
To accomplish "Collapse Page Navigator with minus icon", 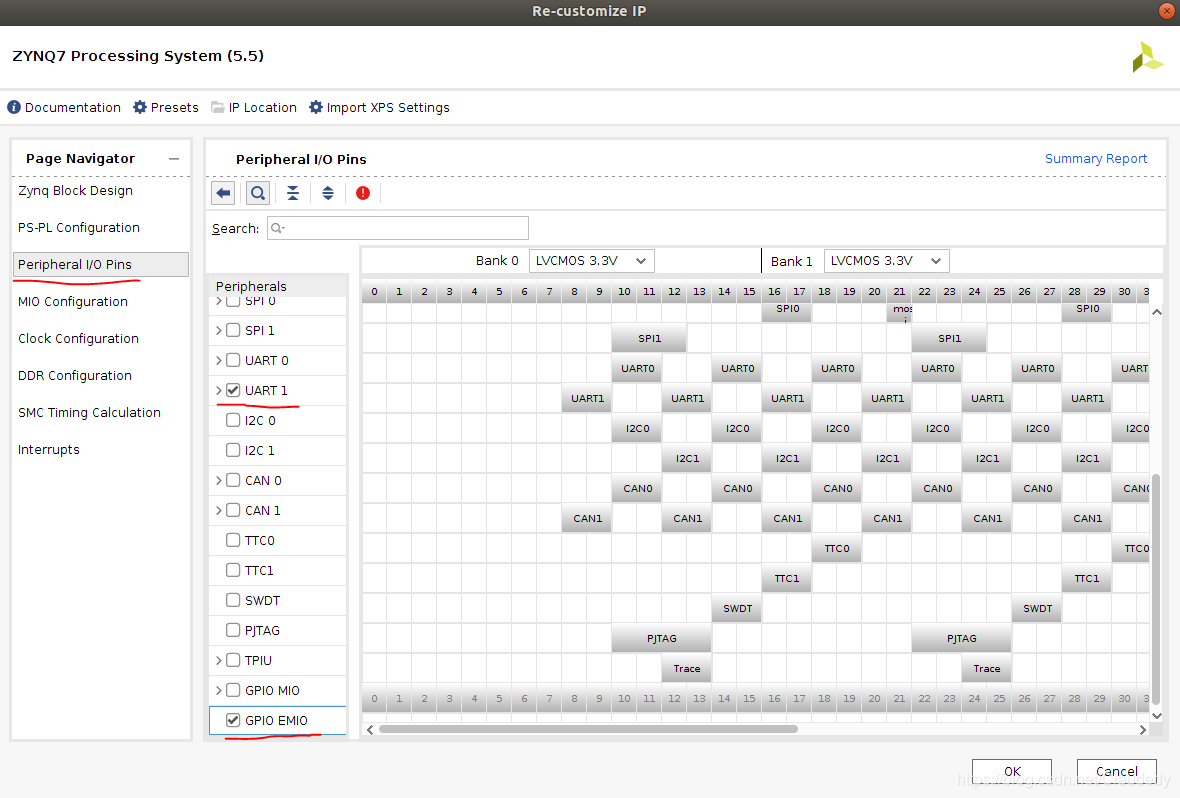I will point(174,159).
